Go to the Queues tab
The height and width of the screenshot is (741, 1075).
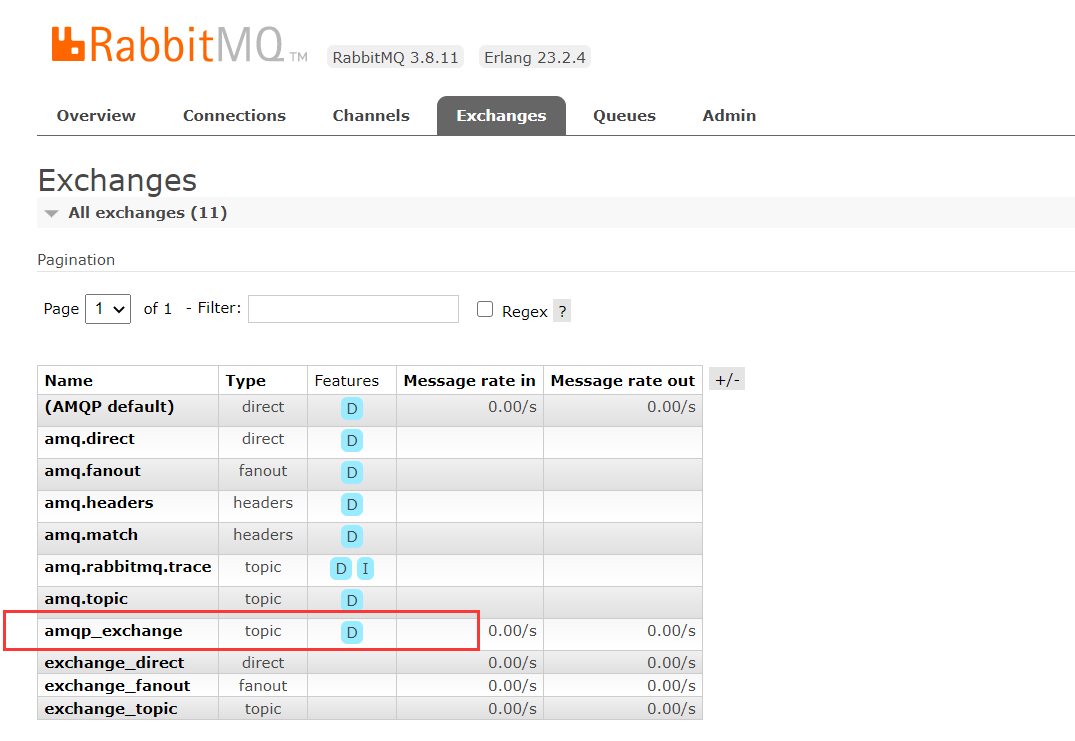click(x=624, y=116)
